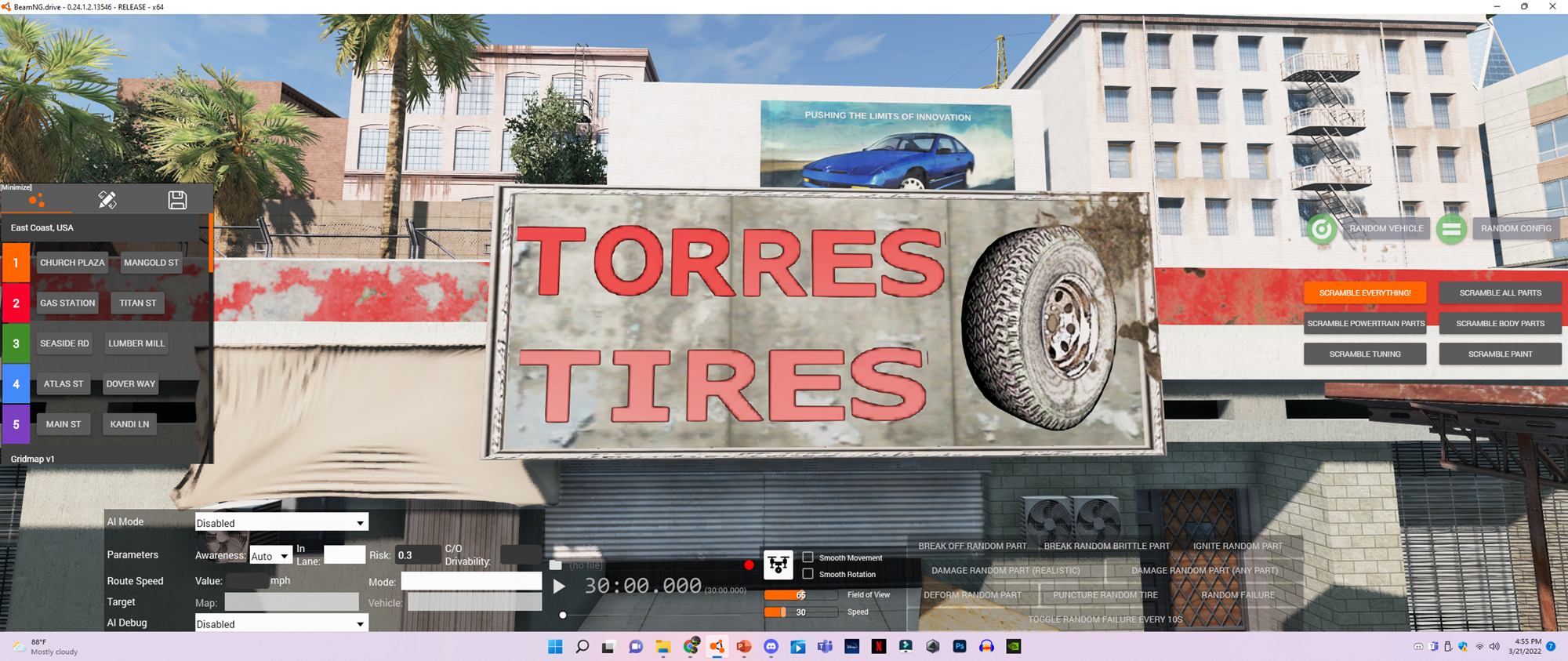Teleport to Seaside Rd
This screenshot has height=661, width=1568.
coord(64,343)
